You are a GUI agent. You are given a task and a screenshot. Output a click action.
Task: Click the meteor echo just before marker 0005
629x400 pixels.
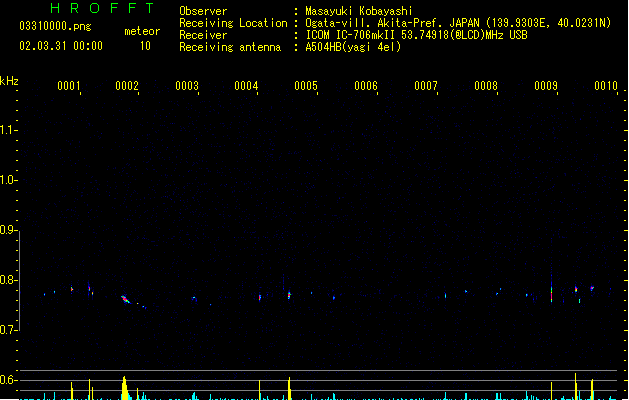[289, 295]
